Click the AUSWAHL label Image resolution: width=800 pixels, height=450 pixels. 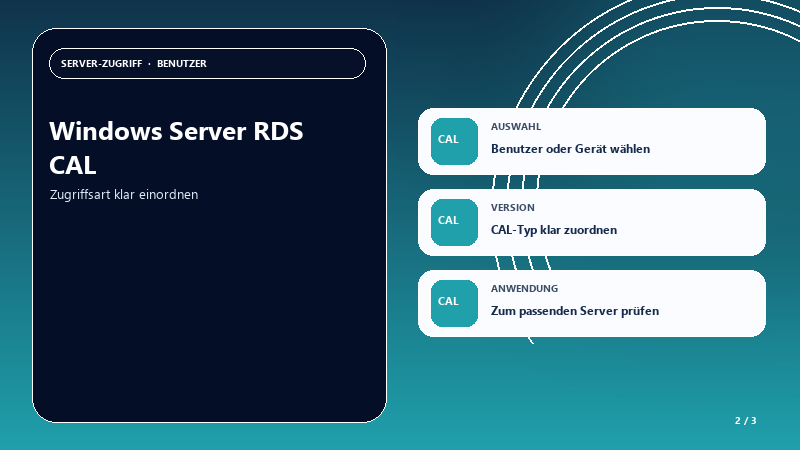tap(516, 127)
